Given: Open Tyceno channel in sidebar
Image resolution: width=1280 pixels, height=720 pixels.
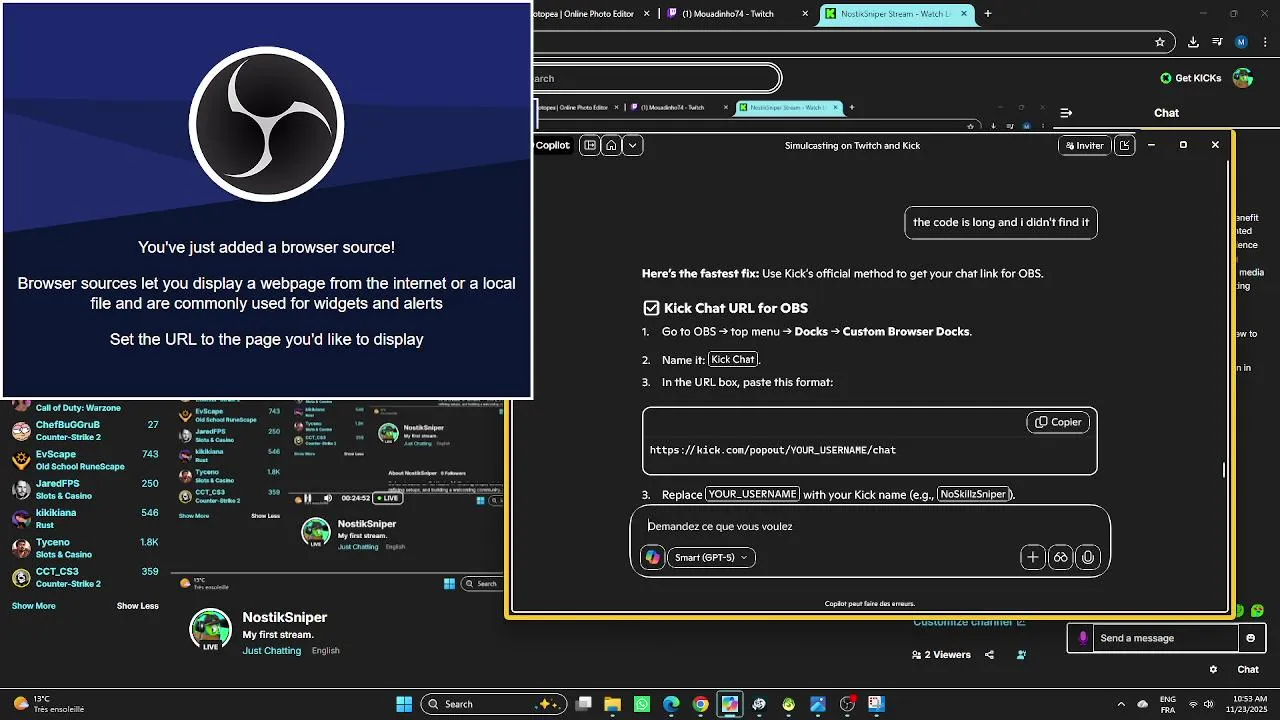Looking at the screenshot, I should point(85,548).
